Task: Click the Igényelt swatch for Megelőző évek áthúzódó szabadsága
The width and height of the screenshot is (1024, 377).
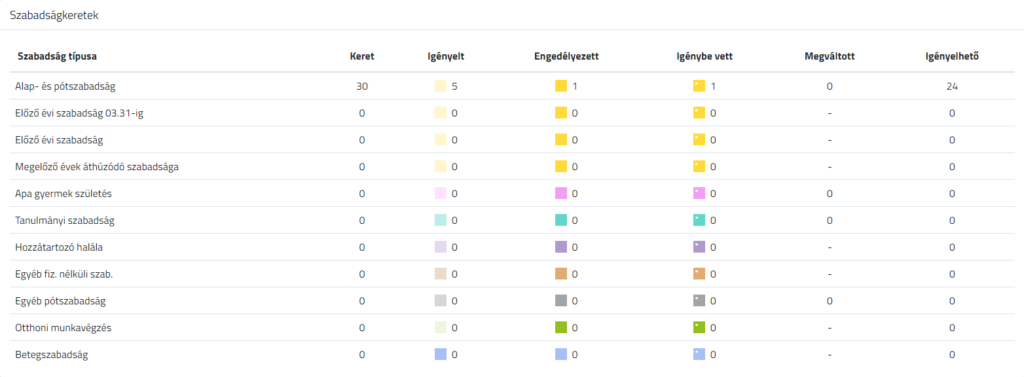Action: tap(440, 167)
